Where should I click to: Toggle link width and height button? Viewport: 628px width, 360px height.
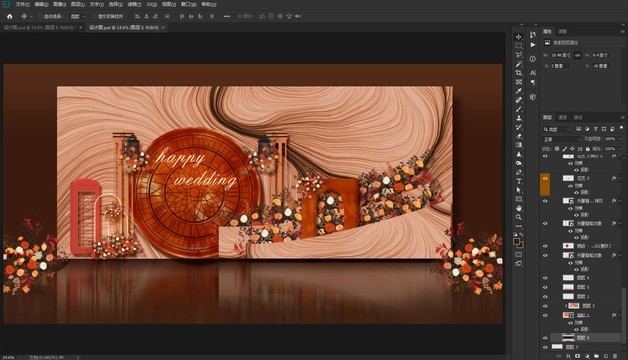tap(577, 55)
